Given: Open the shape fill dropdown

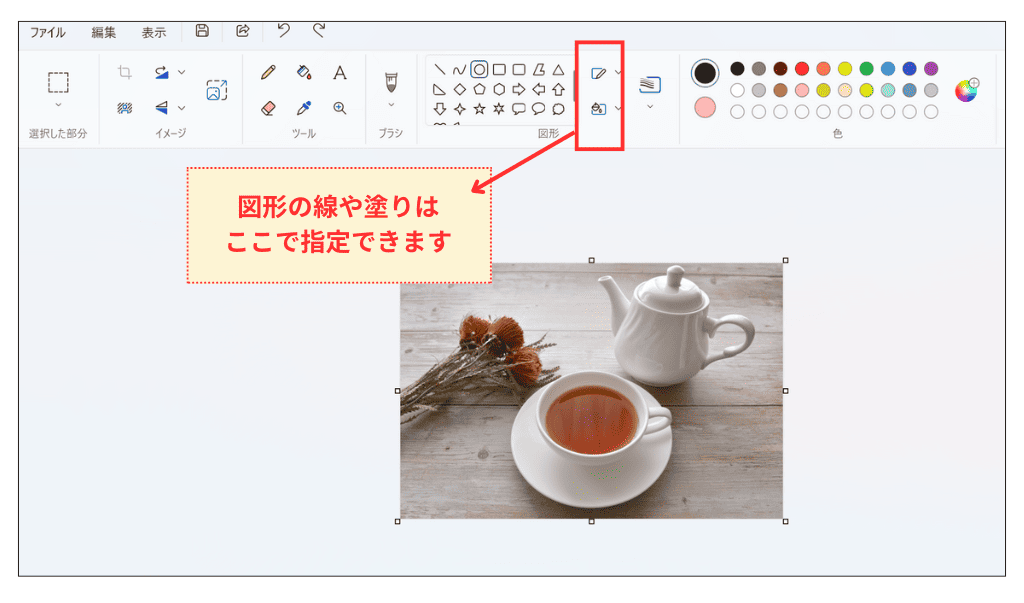Looking at the screenshot, I should pyautogui.click(x=617, y=108).
